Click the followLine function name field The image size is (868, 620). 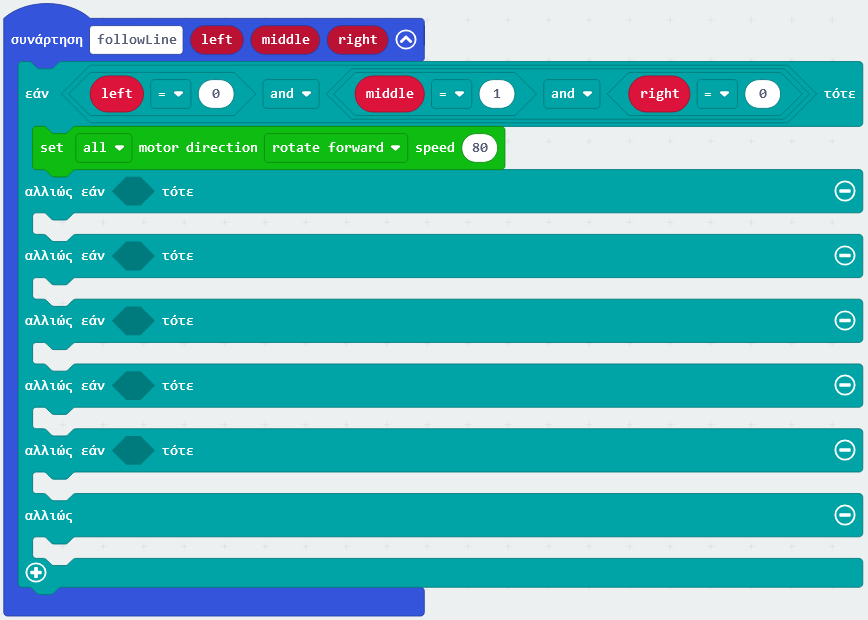(x=136, y=40)
